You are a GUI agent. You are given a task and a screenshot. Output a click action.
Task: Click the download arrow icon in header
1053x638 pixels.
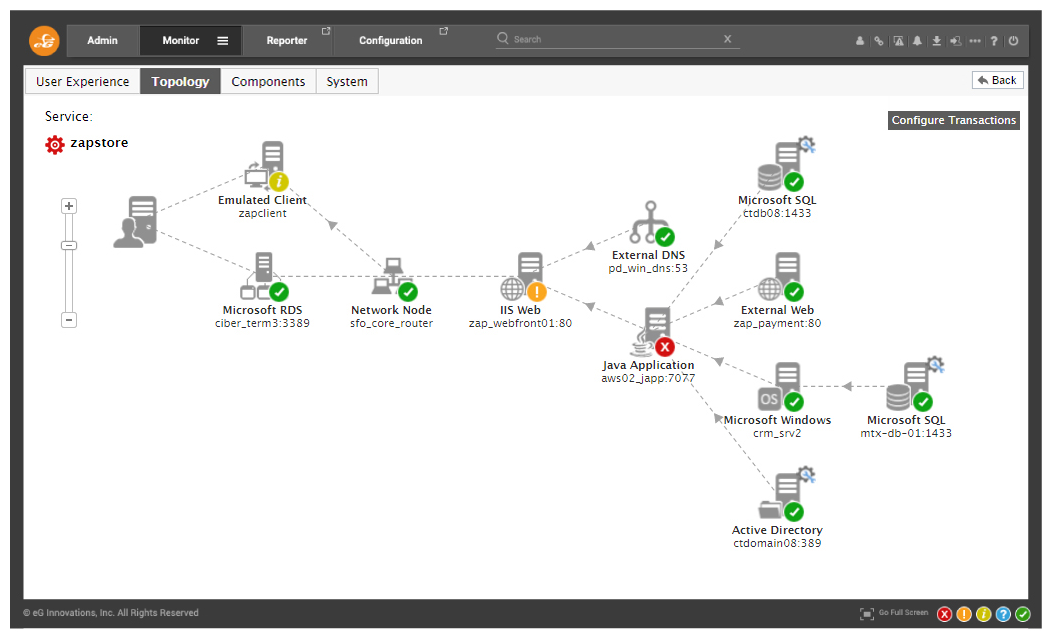coord(936,41)
